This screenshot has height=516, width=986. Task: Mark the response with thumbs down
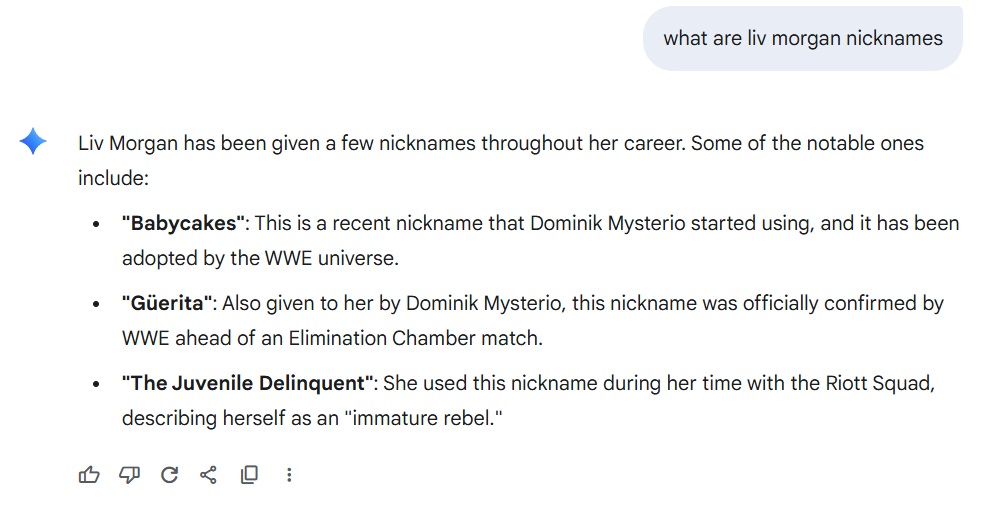click(130, 475)
